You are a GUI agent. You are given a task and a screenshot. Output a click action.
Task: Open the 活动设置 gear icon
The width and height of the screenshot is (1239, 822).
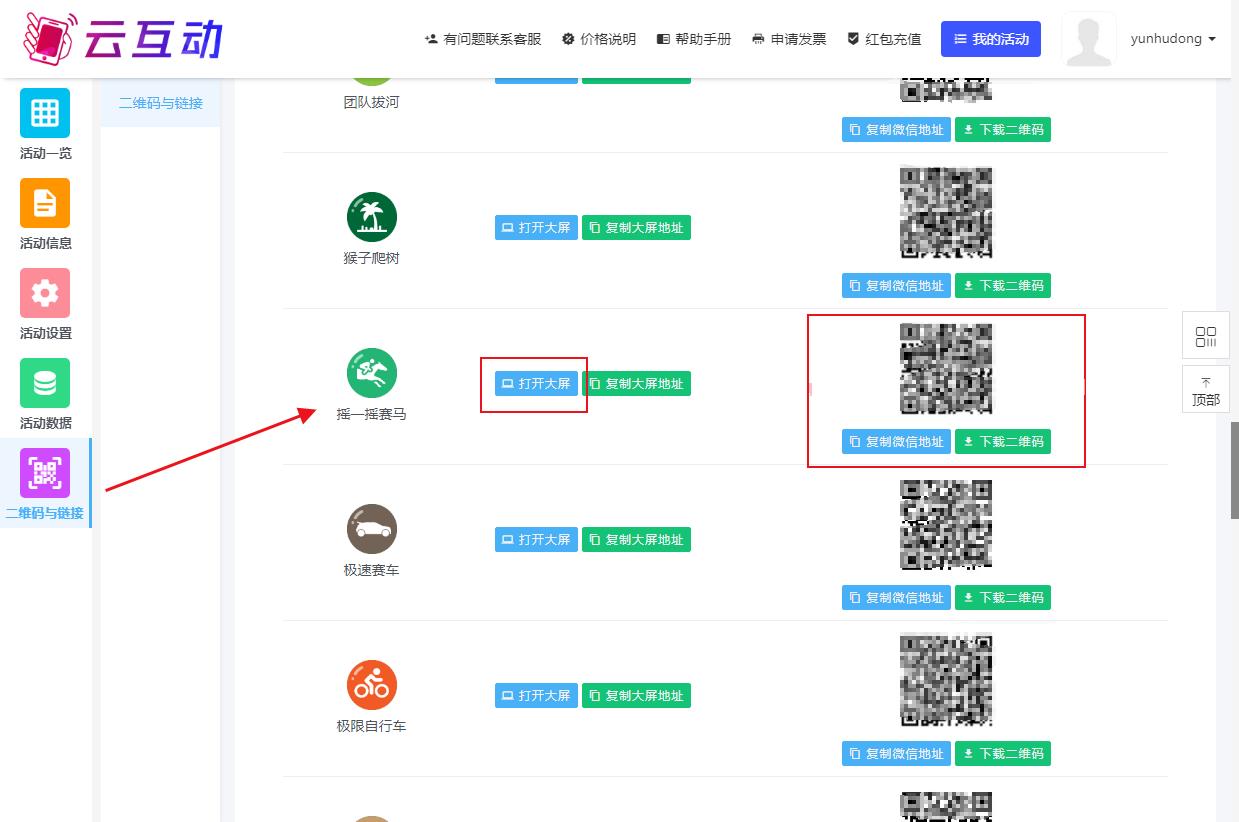pyautogui.click(x=45, y=293)
